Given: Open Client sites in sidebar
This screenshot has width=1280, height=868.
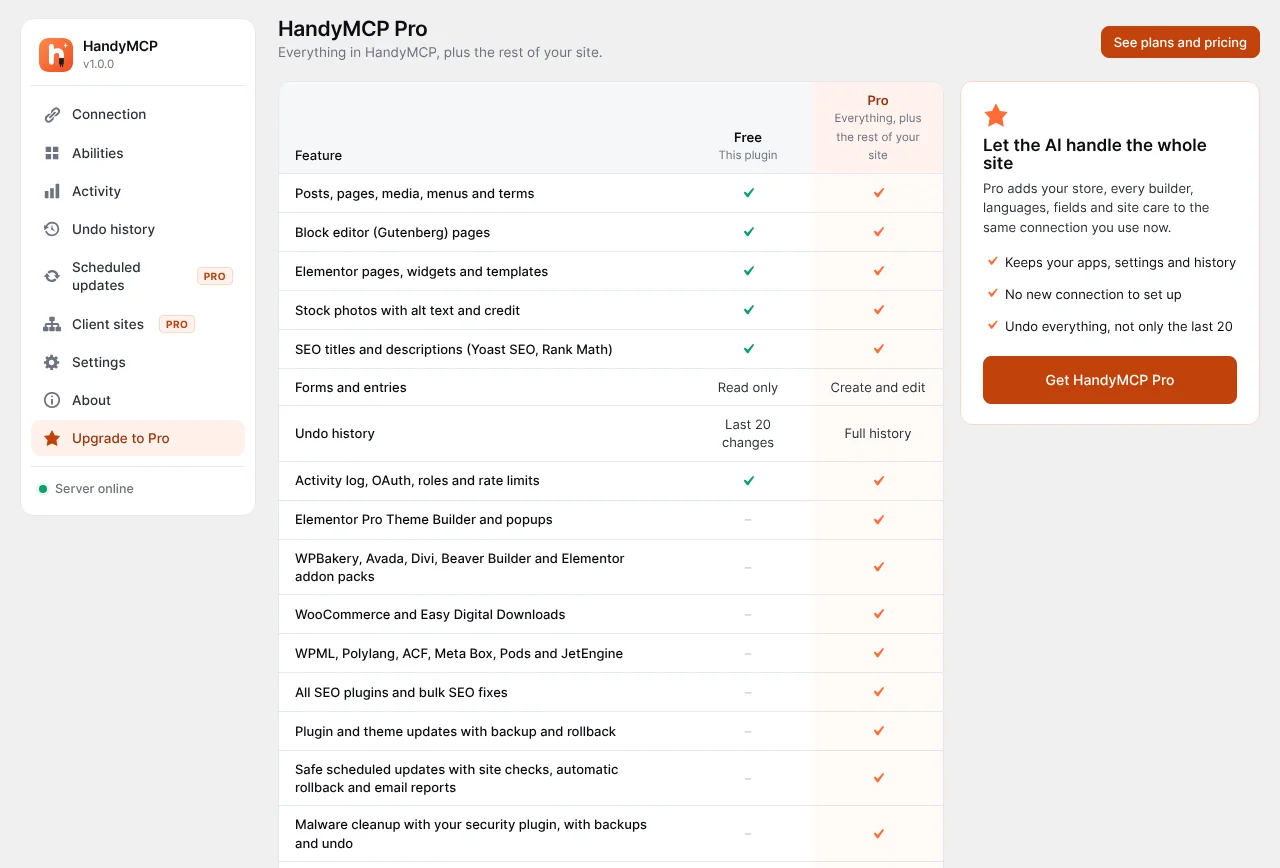Looking at the screenshot, I should (x=138, y=324).
